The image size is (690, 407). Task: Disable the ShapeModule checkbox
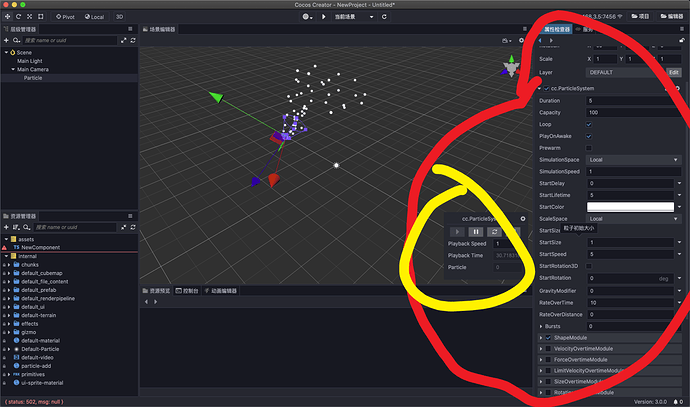pos(548,338)
